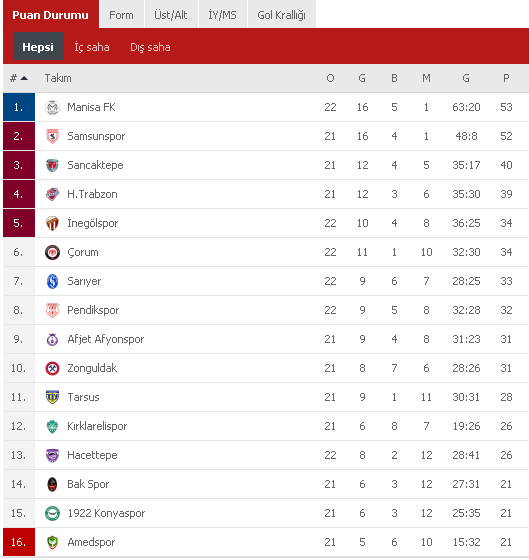Click the Amedspor team badge
Screen dimensions: 529x560
(x=52, y=542)
